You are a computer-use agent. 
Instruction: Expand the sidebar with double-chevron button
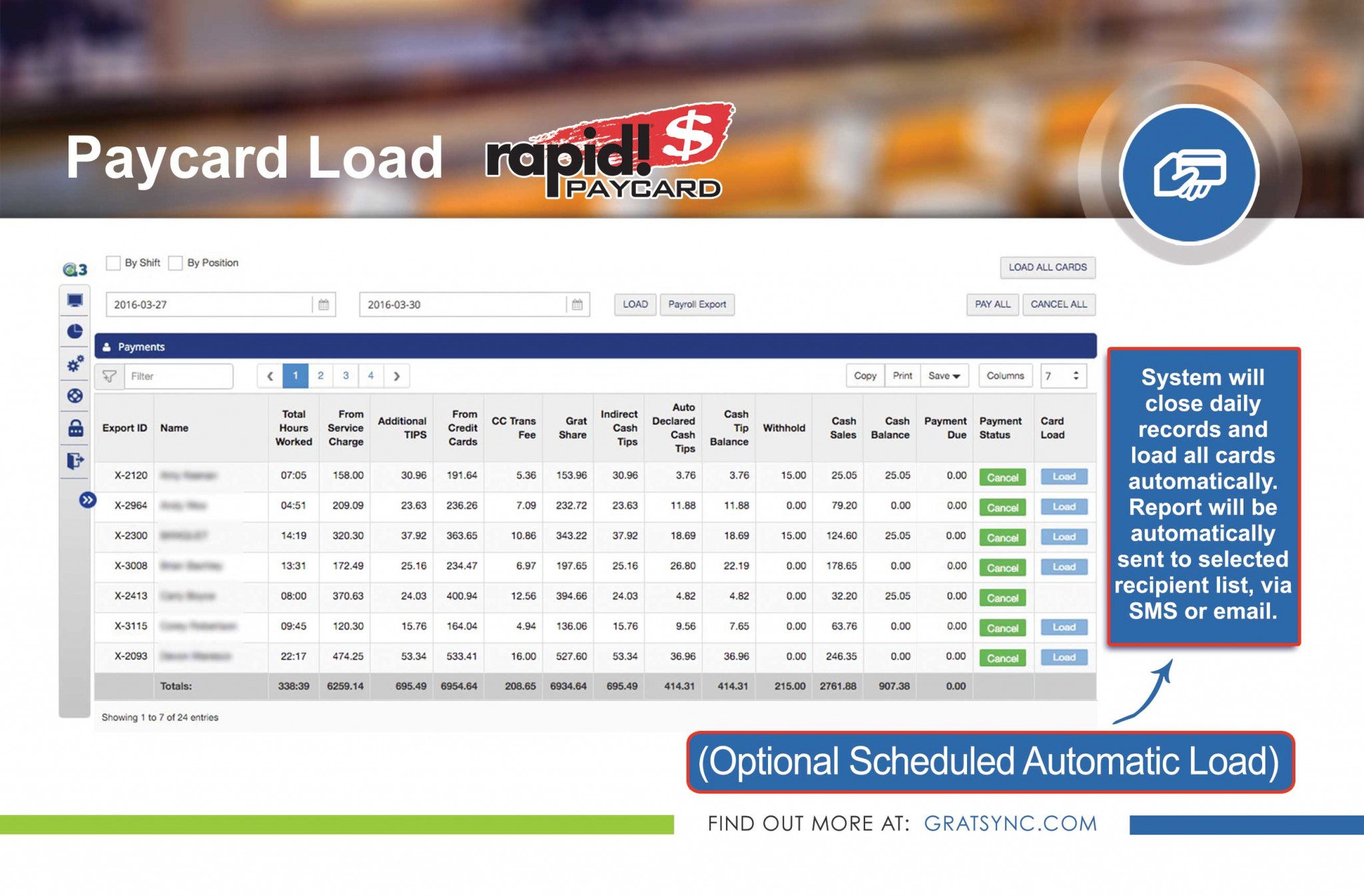click(x=87, y=500)
